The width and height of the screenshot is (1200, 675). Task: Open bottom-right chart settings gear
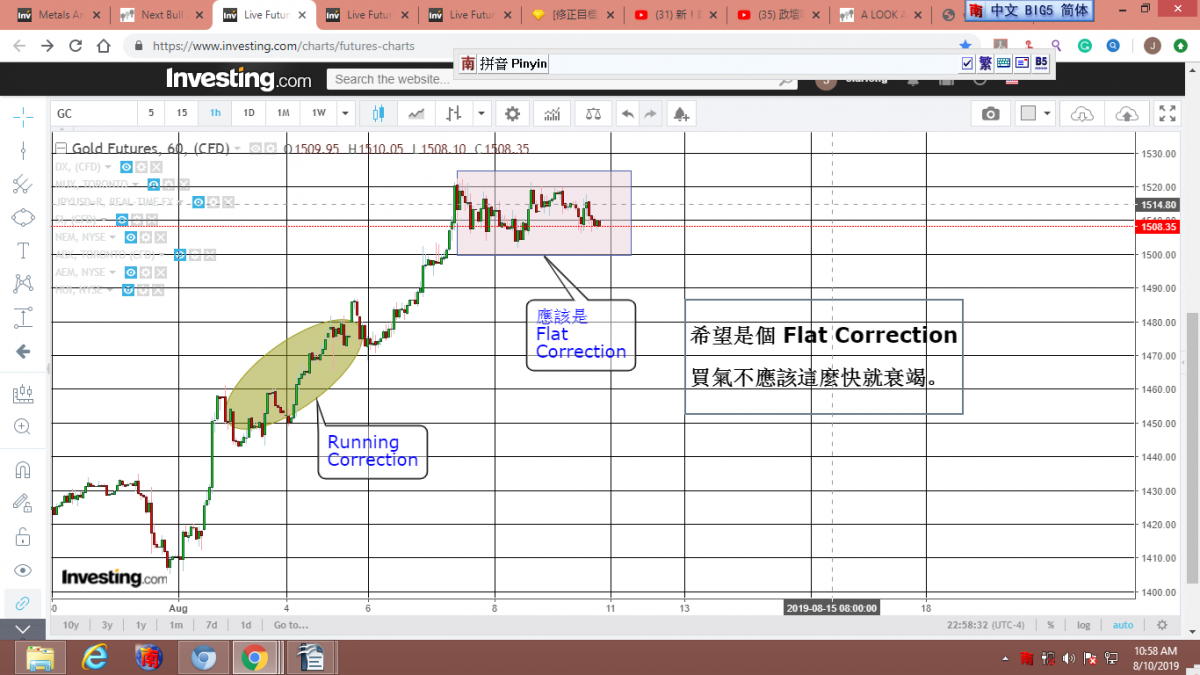click(x=1162, y=625)
